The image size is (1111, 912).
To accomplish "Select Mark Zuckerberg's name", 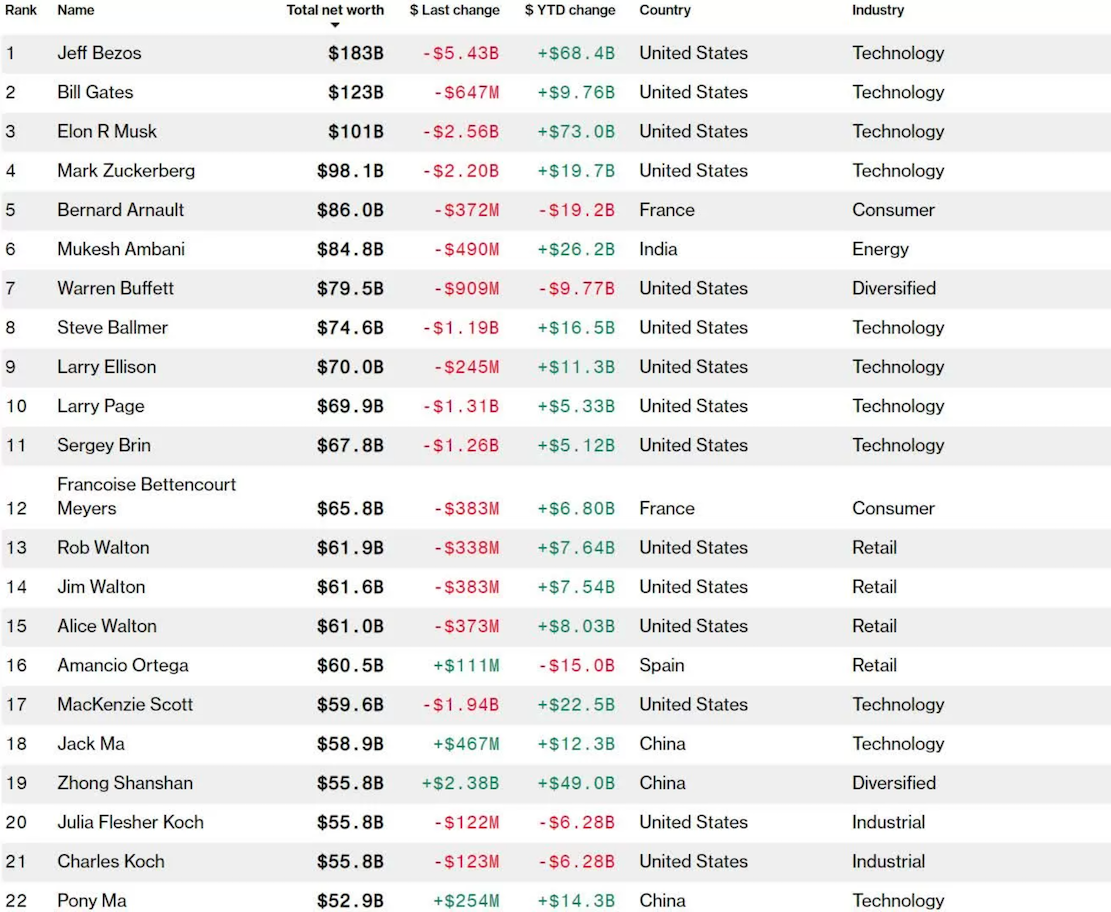I will (126, 171).
